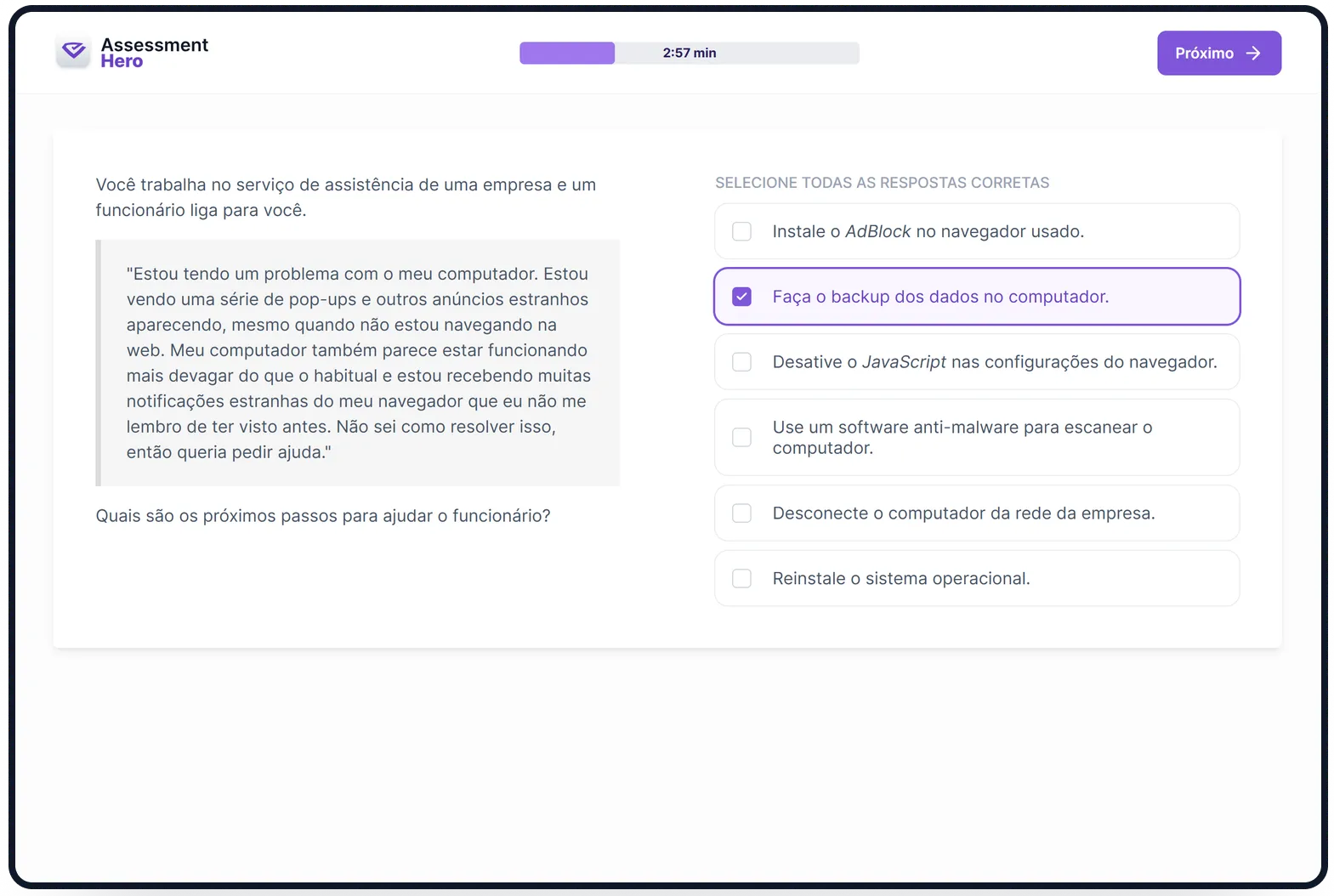The width and height of the screenshot is (1334, 896).
Task: Check 'Desconecte o computador da rede' checkbox
Action: click(741, 513)
